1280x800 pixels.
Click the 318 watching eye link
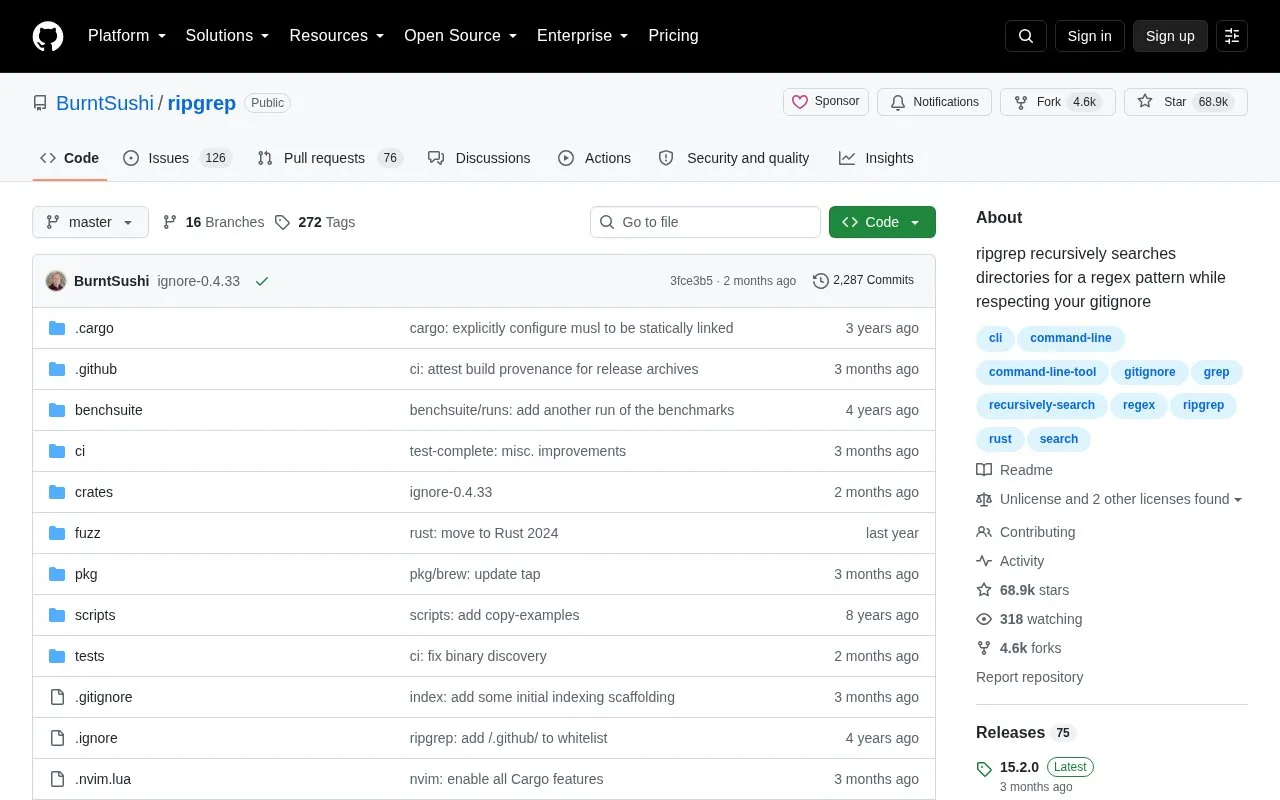pyautogui.click(x=1029, y=619)
